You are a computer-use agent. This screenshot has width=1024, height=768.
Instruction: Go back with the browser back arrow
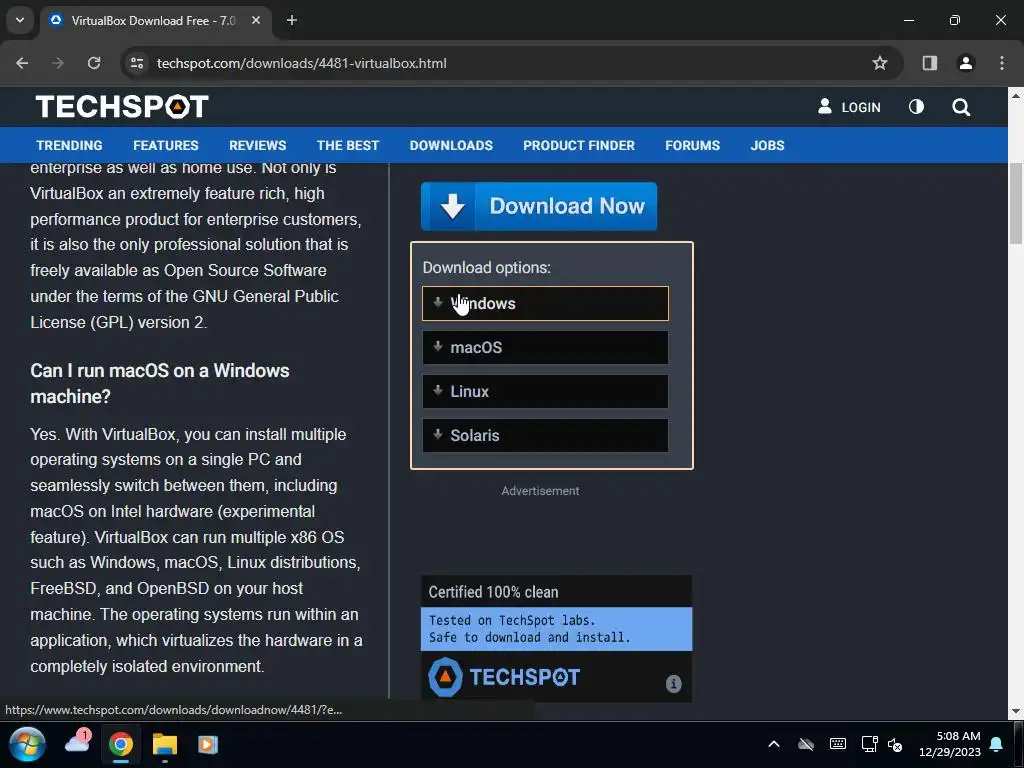click(22, 63)
